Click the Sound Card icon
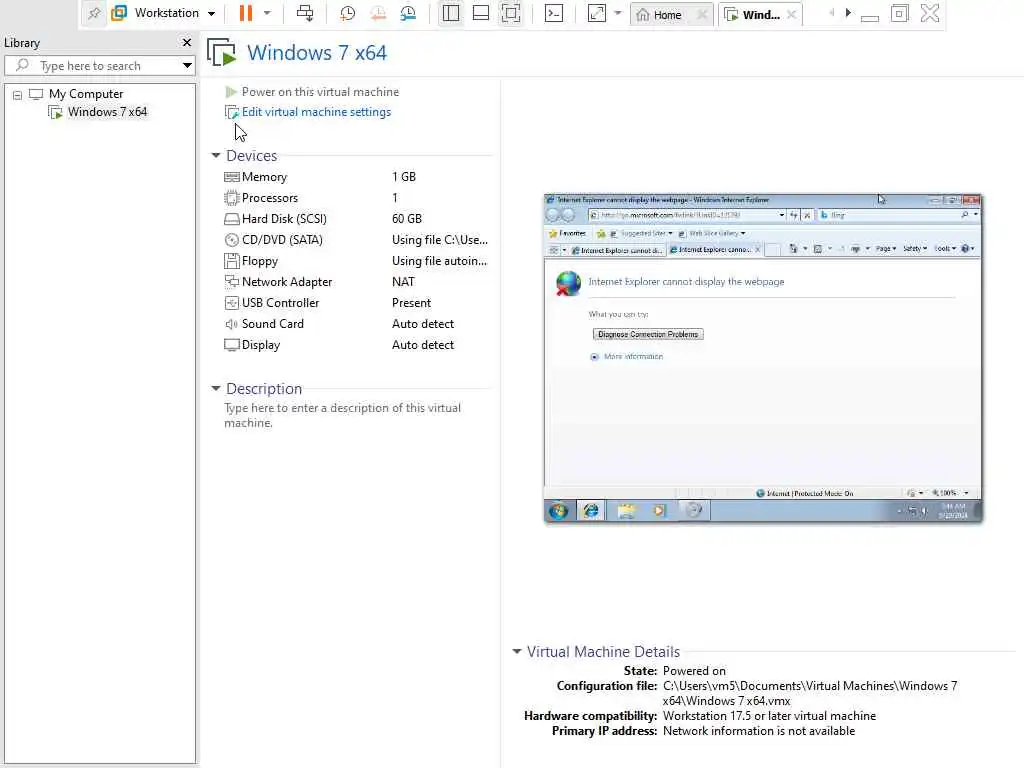This screenshot has width=1024, height=768. 231,324
